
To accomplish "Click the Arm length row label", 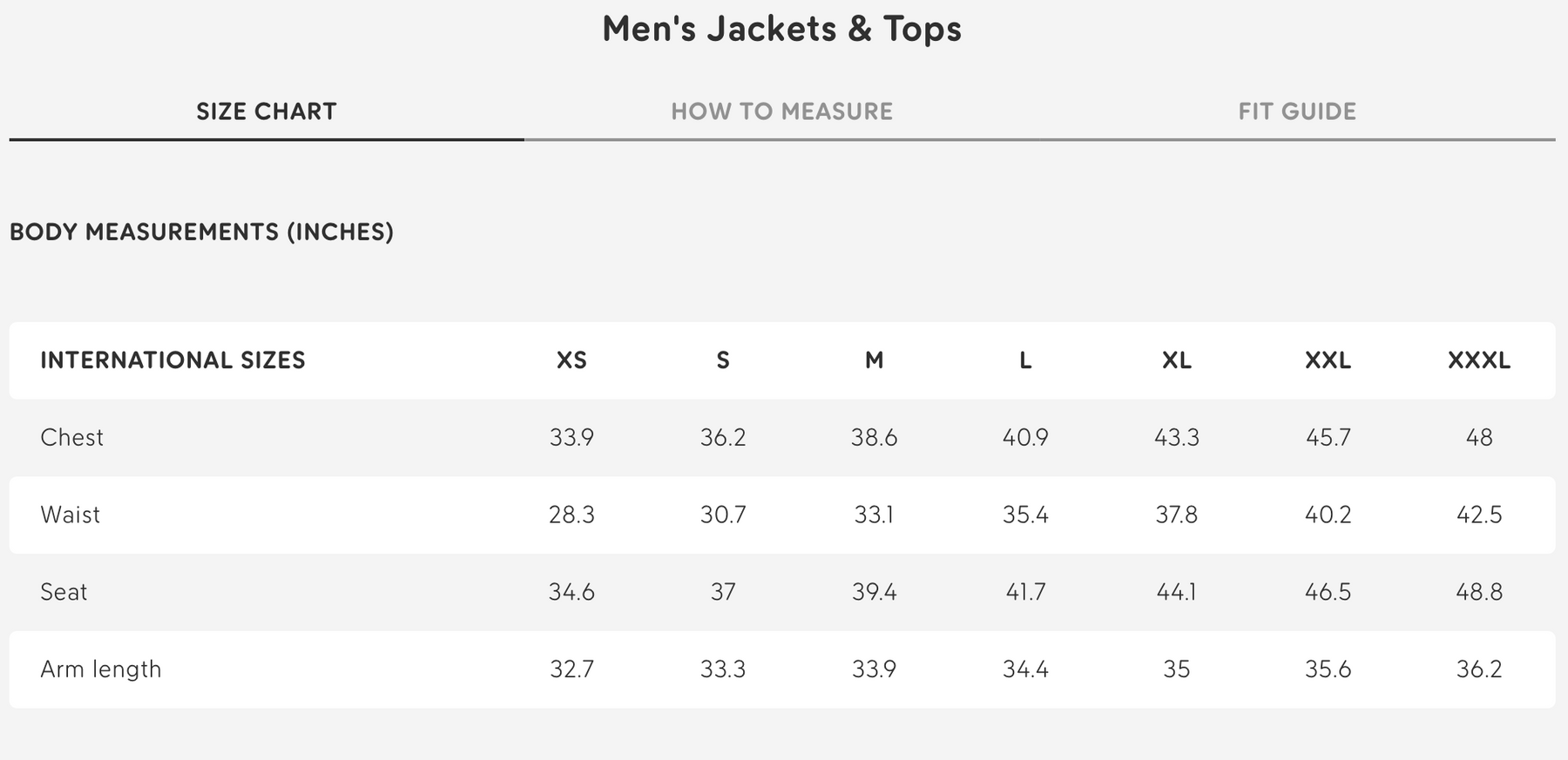I will coord(101,669).
